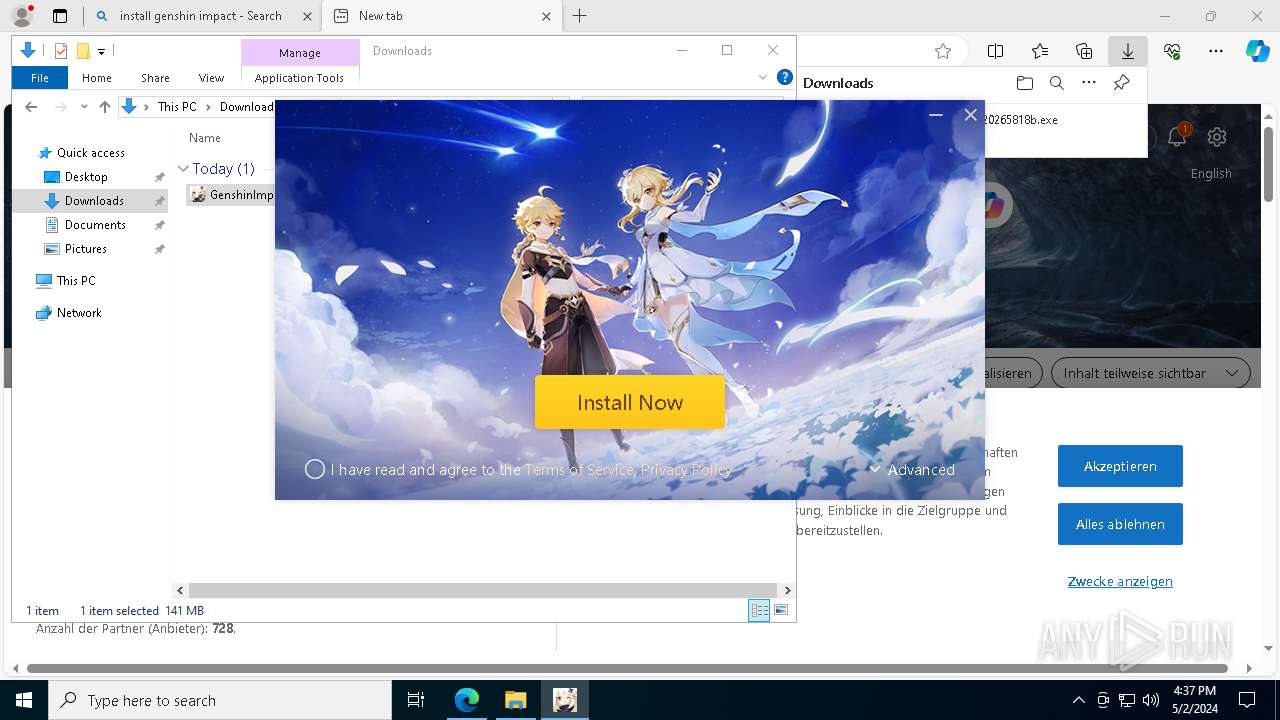
Task: Open the File menu in Explorer
Action: point(40,78)
